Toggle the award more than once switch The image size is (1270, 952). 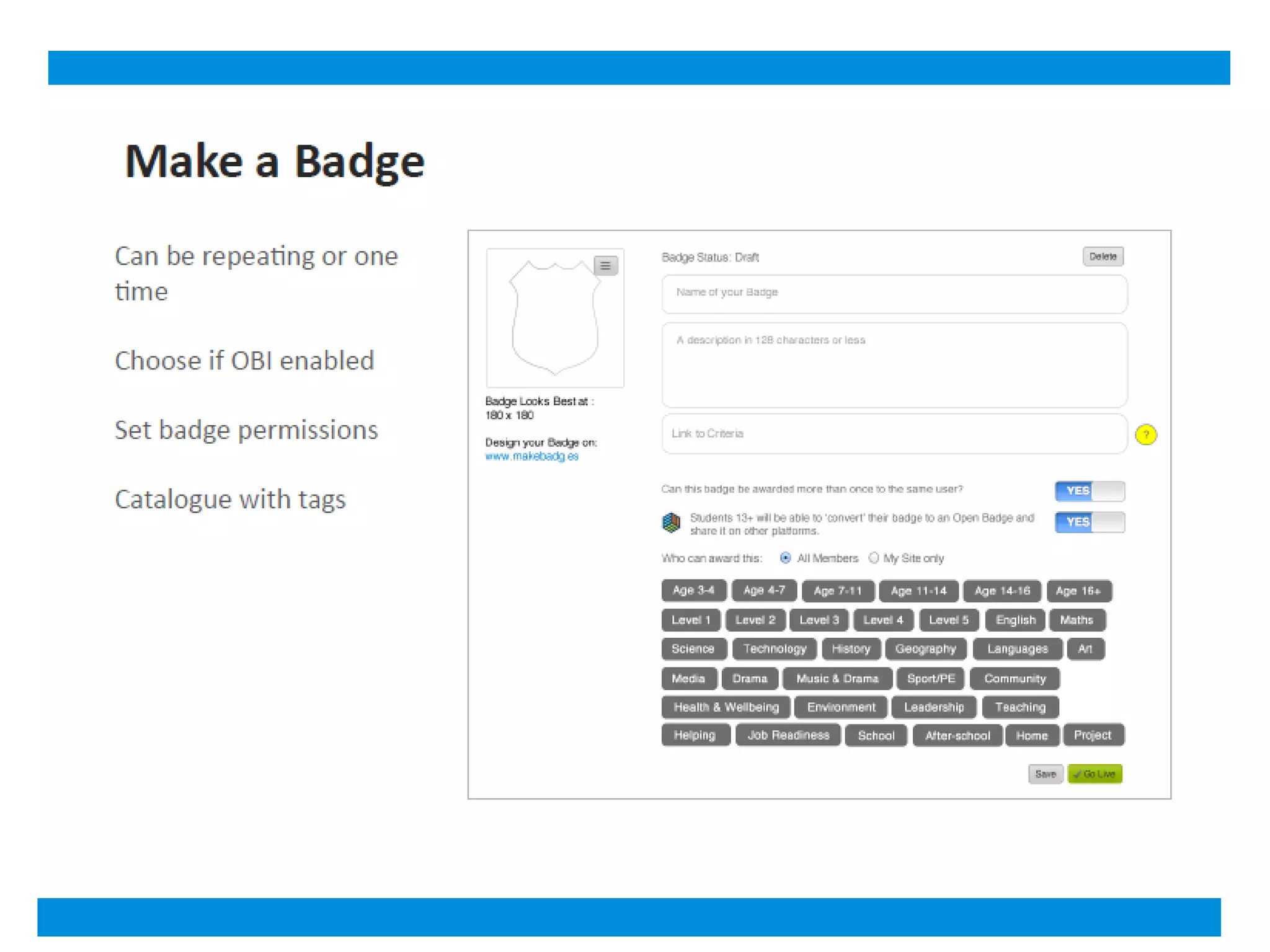[x=1089, y=491]
